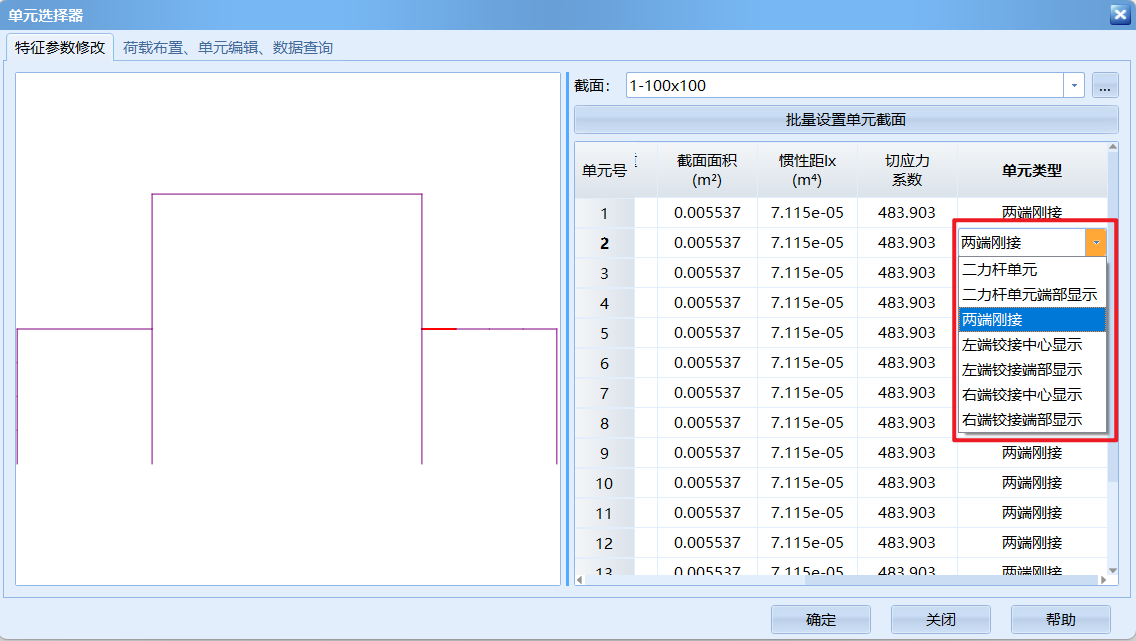
Task: Collapse the unit type dropdown arrow in row 2
Action: tap(1096, 242)
